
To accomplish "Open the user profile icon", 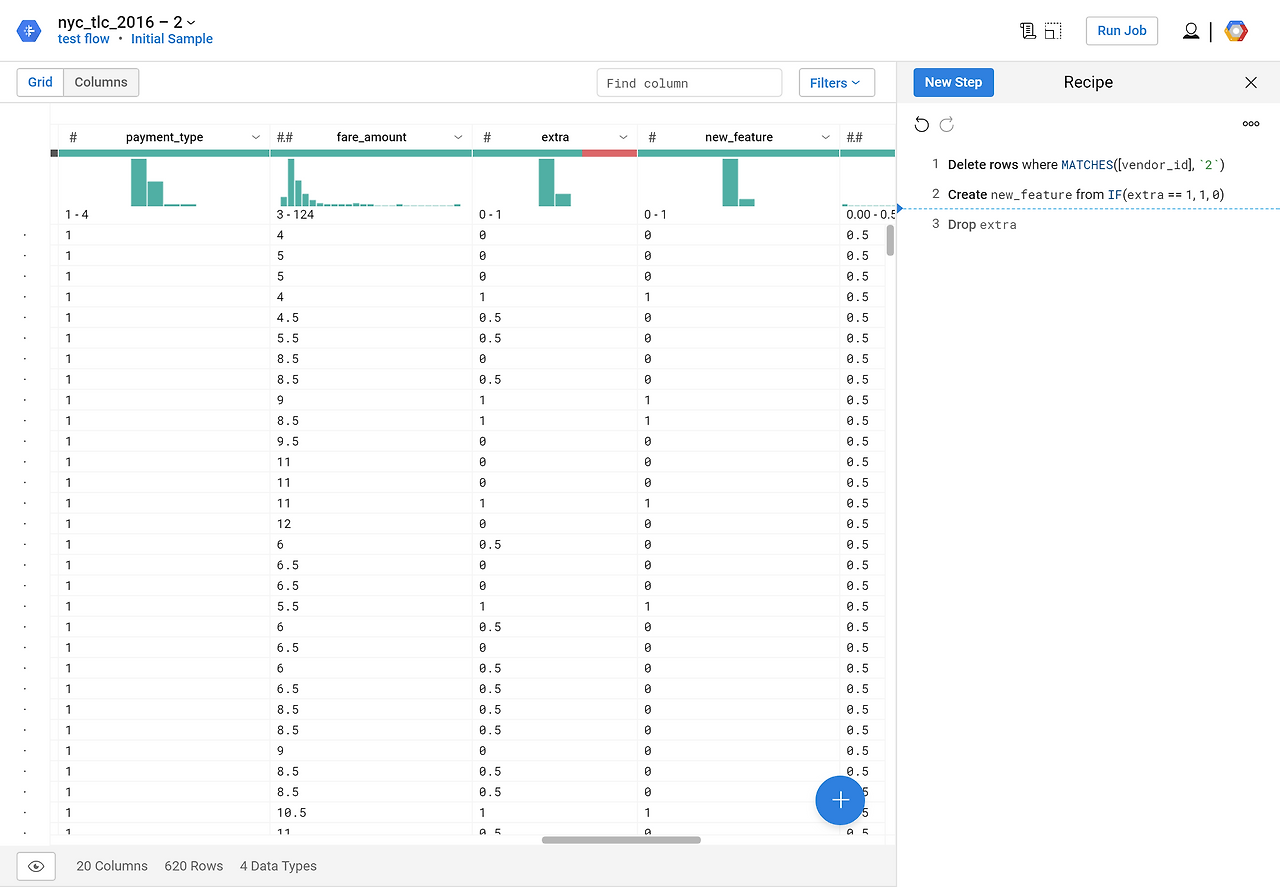I will coord(1191,30).
